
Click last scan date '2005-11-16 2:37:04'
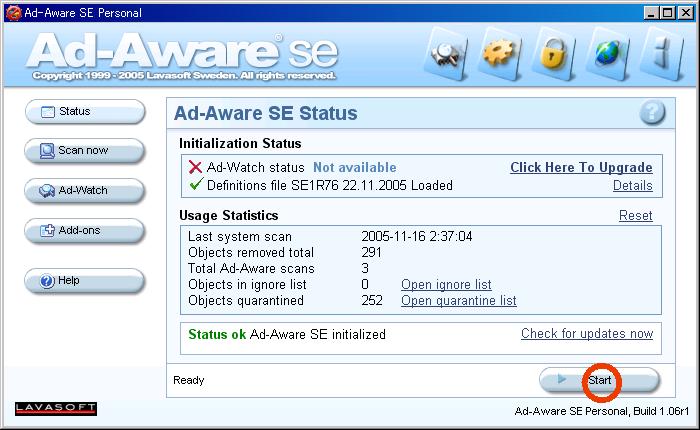(x=417, y=236)
